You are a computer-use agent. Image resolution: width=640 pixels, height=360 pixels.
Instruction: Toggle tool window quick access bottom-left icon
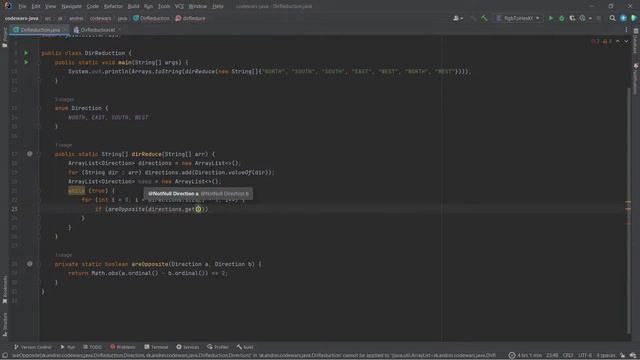tap(5, 356)
